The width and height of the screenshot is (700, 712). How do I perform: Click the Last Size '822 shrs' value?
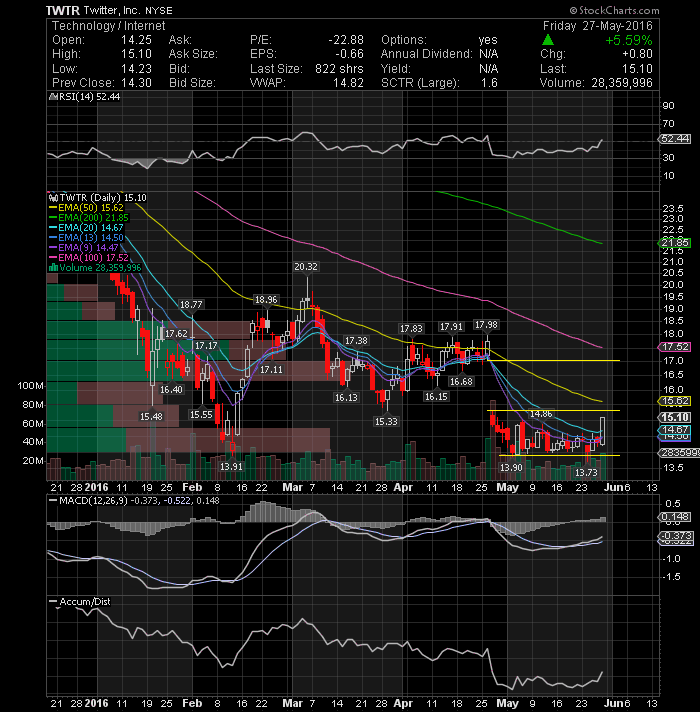(339, 69)
